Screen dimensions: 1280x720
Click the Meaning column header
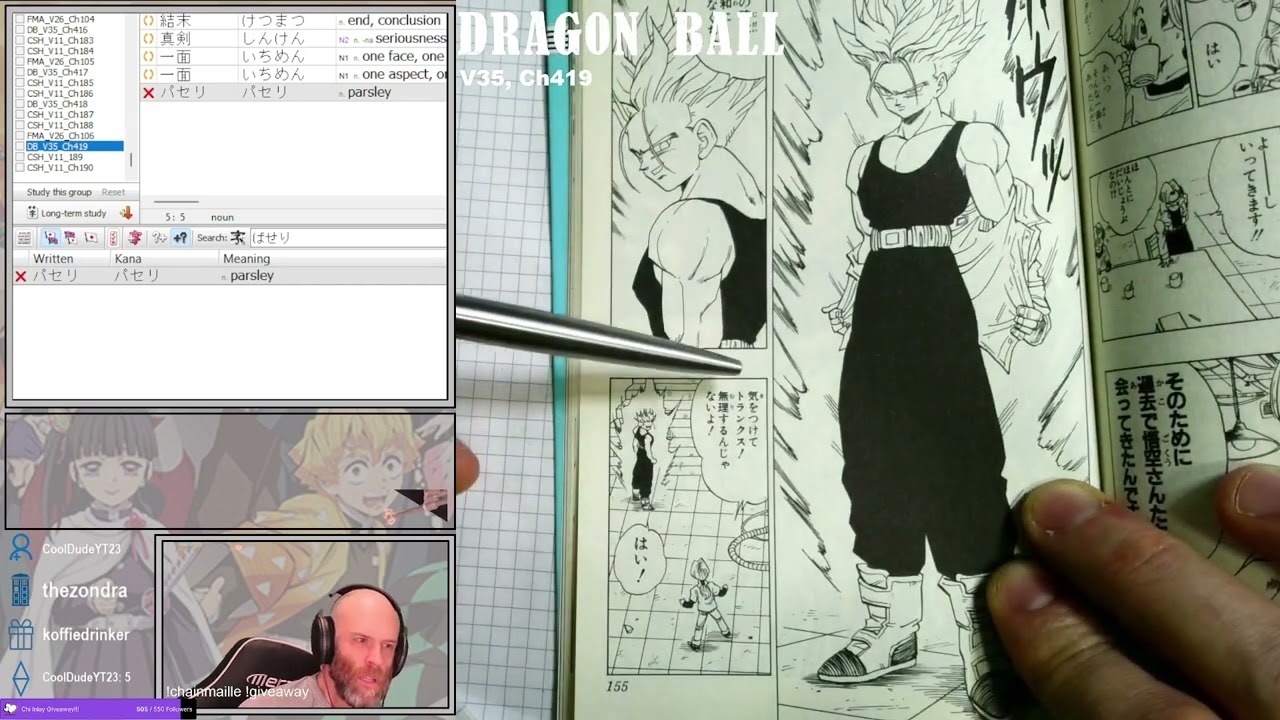pyautogui.click(x=246, y=259)
